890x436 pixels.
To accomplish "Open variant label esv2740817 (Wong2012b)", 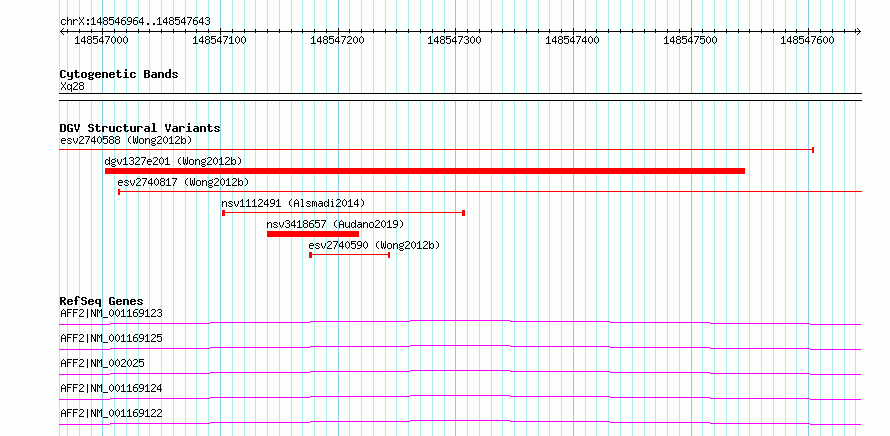I will click(x=183, y=182).
